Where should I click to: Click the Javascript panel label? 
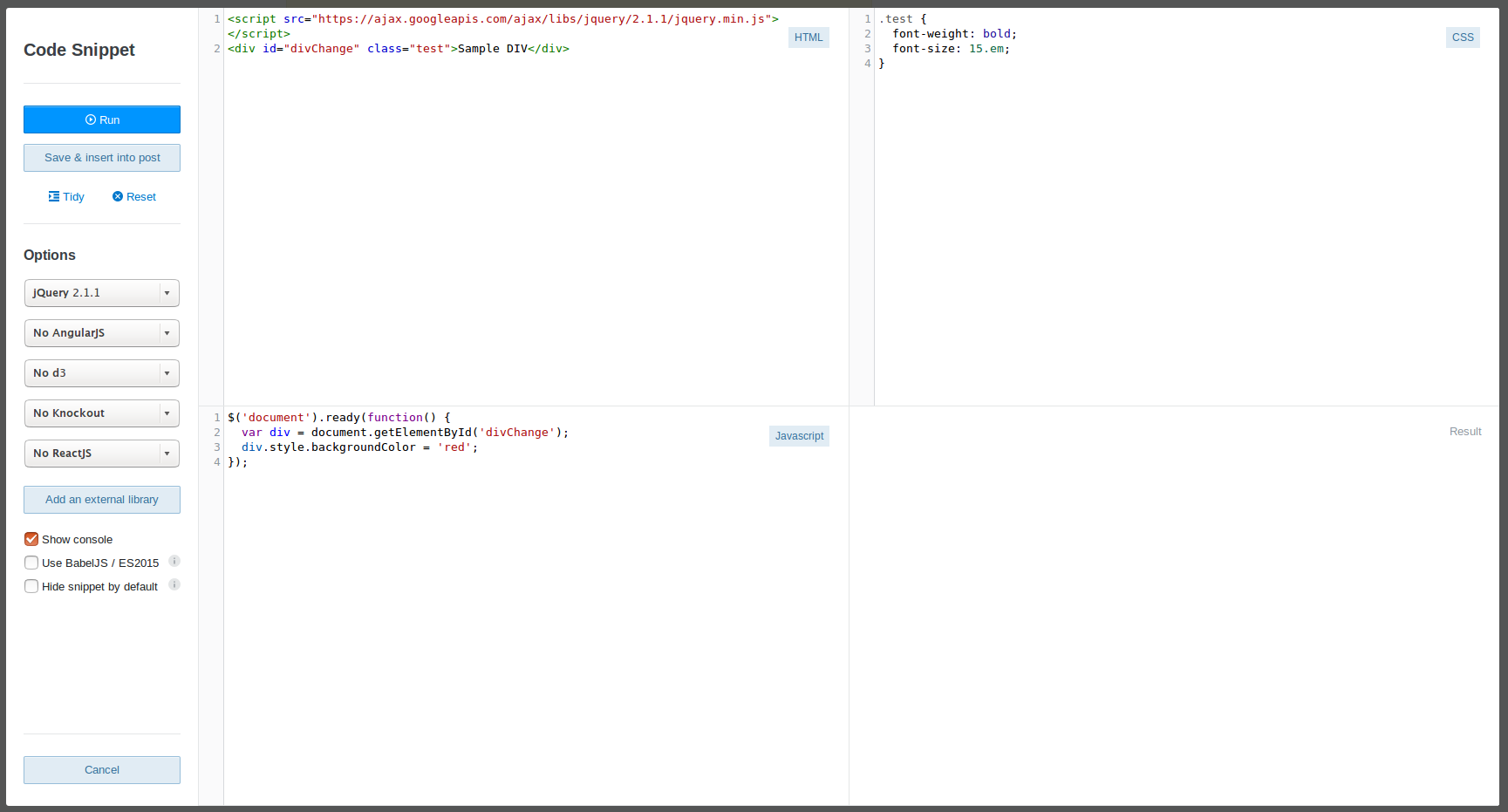click(x=799, y=436)
